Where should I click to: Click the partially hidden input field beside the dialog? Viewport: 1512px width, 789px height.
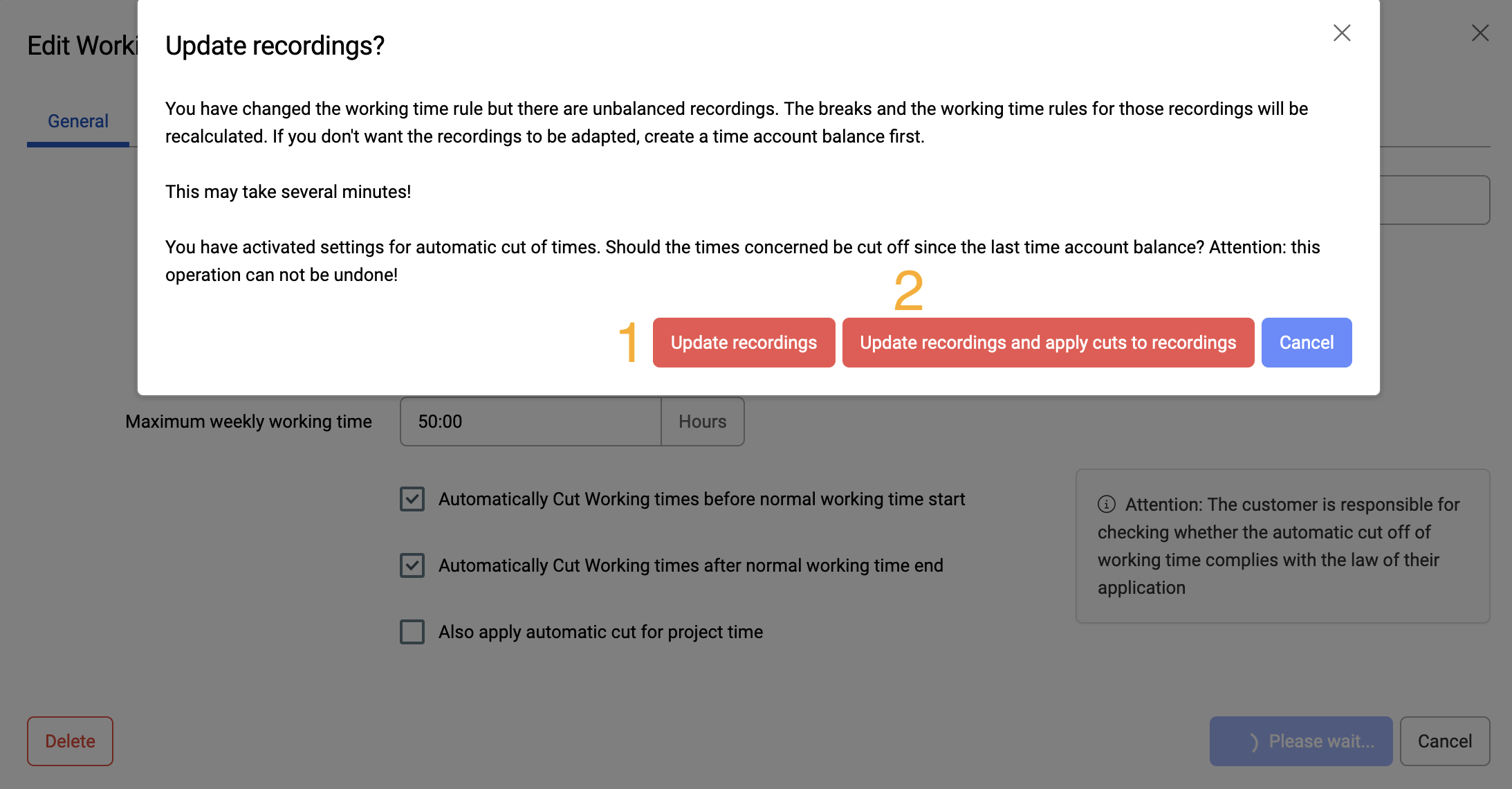tap(1435, 200)
